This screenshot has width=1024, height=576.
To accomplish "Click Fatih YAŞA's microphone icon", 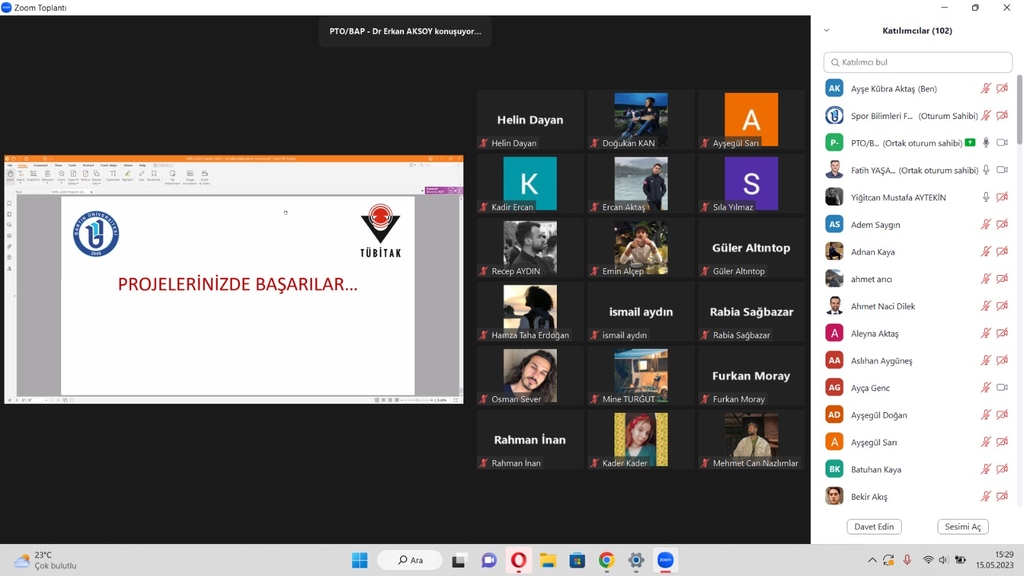I will click(985, 170).
